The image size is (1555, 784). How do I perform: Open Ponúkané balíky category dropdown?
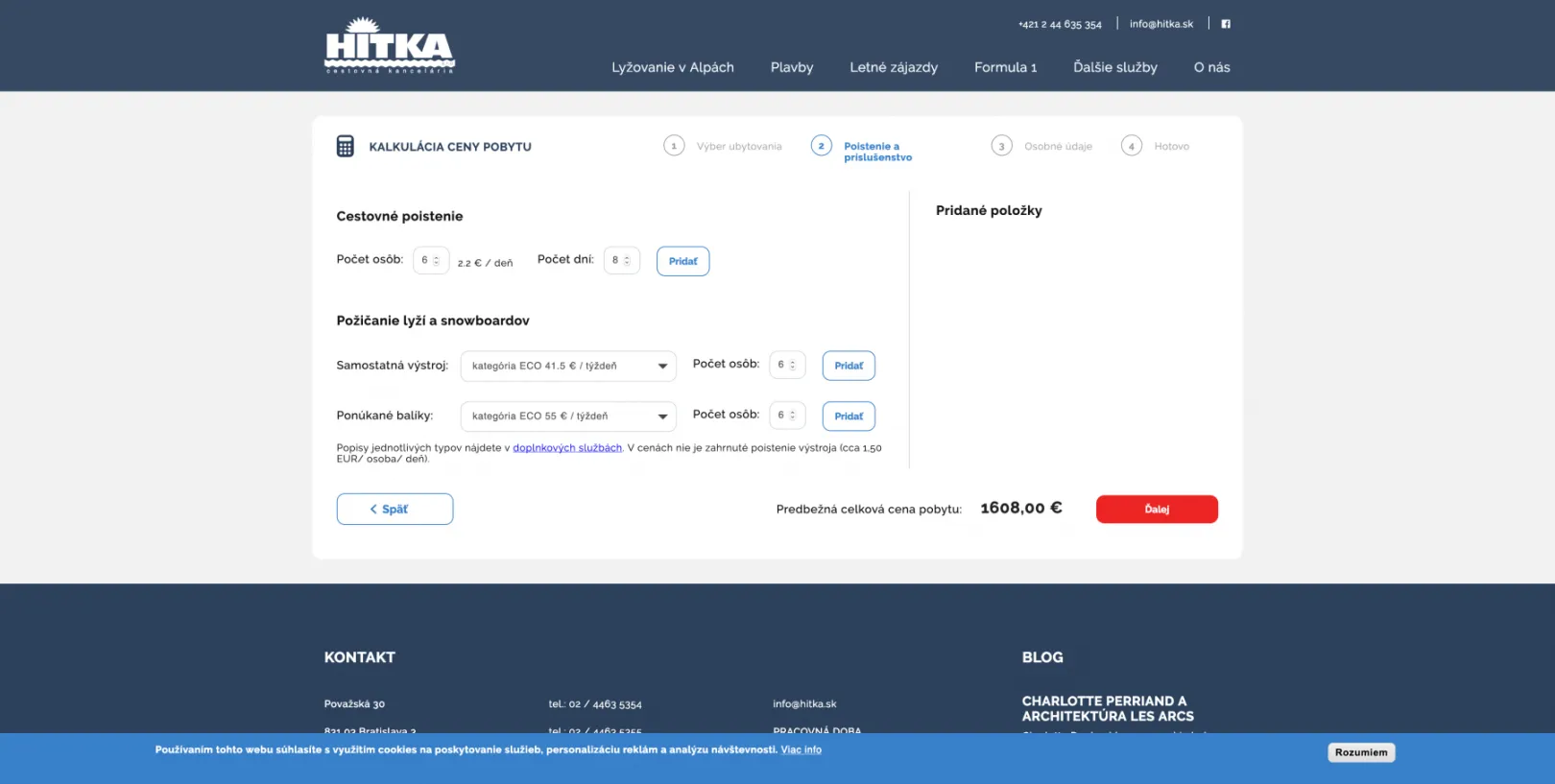568,416
